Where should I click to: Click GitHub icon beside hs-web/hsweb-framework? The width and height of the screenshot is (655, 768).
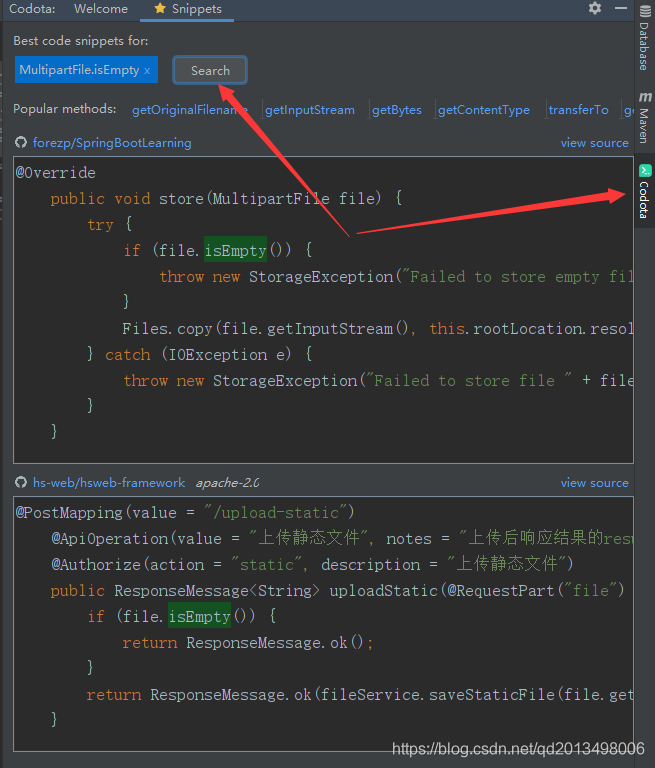click(x=21, y=482)
